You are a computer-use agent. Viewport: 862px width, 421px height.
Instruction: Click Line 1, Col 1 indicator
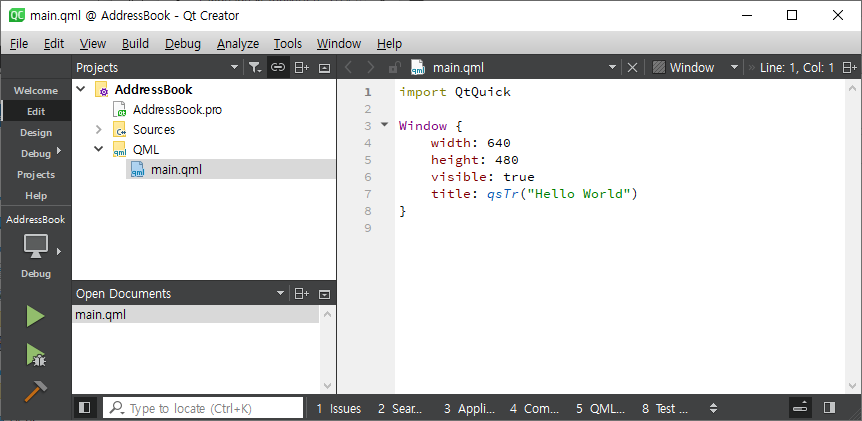click(797, 68)
